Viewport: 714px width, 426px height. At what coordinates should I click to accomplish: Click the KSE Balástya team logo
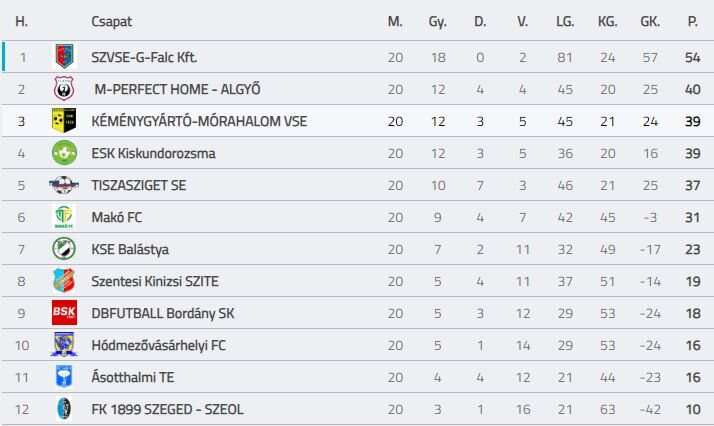pos(64,249)
